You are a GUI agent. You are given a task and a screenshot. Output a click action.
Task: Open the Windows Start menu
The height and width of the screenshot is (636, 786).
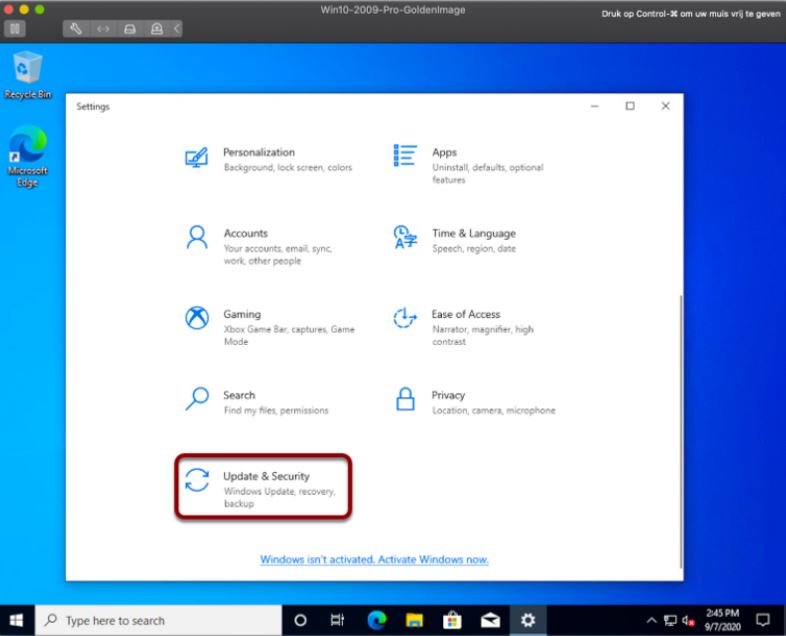tap(17, 620)
